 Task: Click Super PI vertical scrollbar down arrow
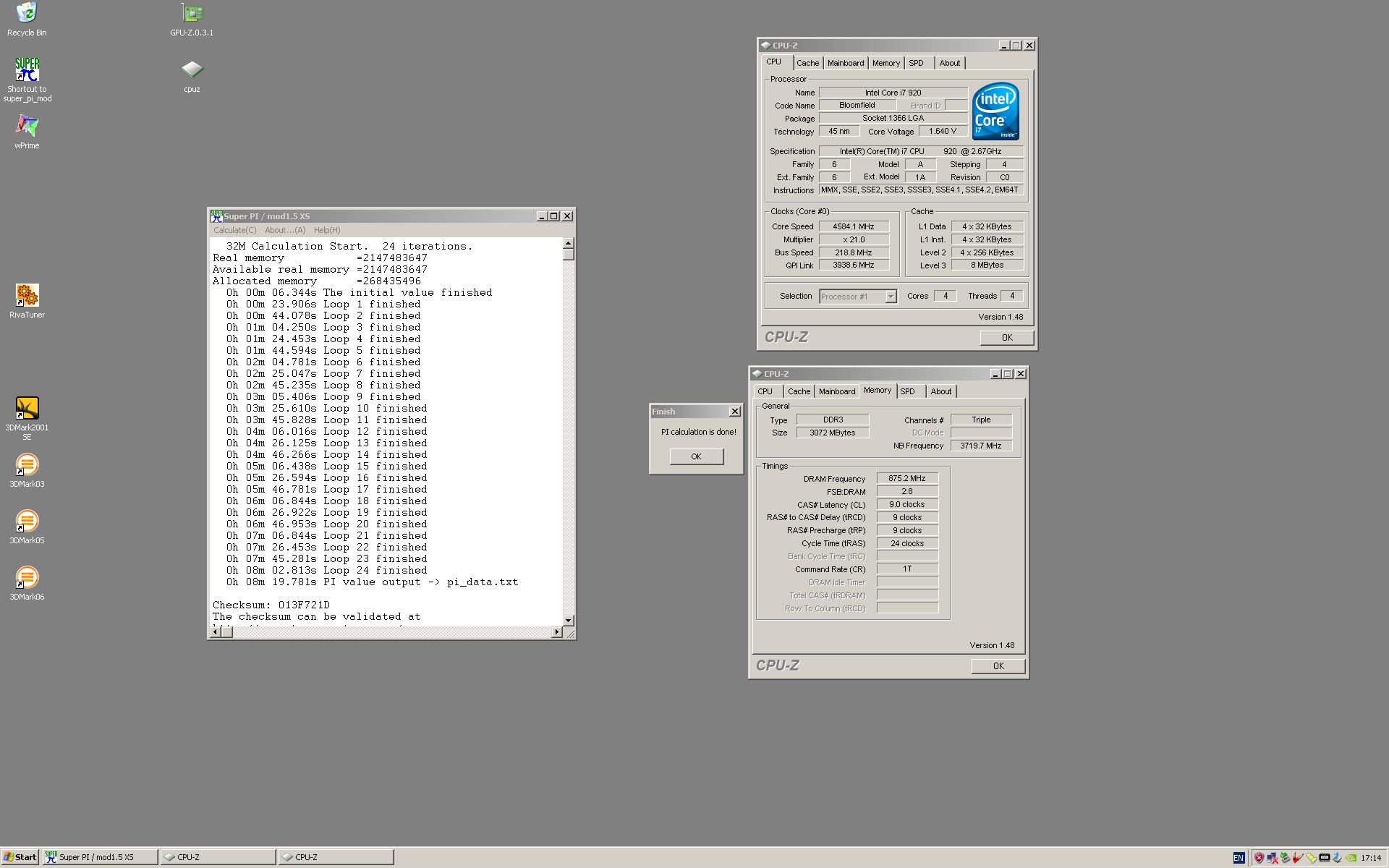click(x=569, y=620)
